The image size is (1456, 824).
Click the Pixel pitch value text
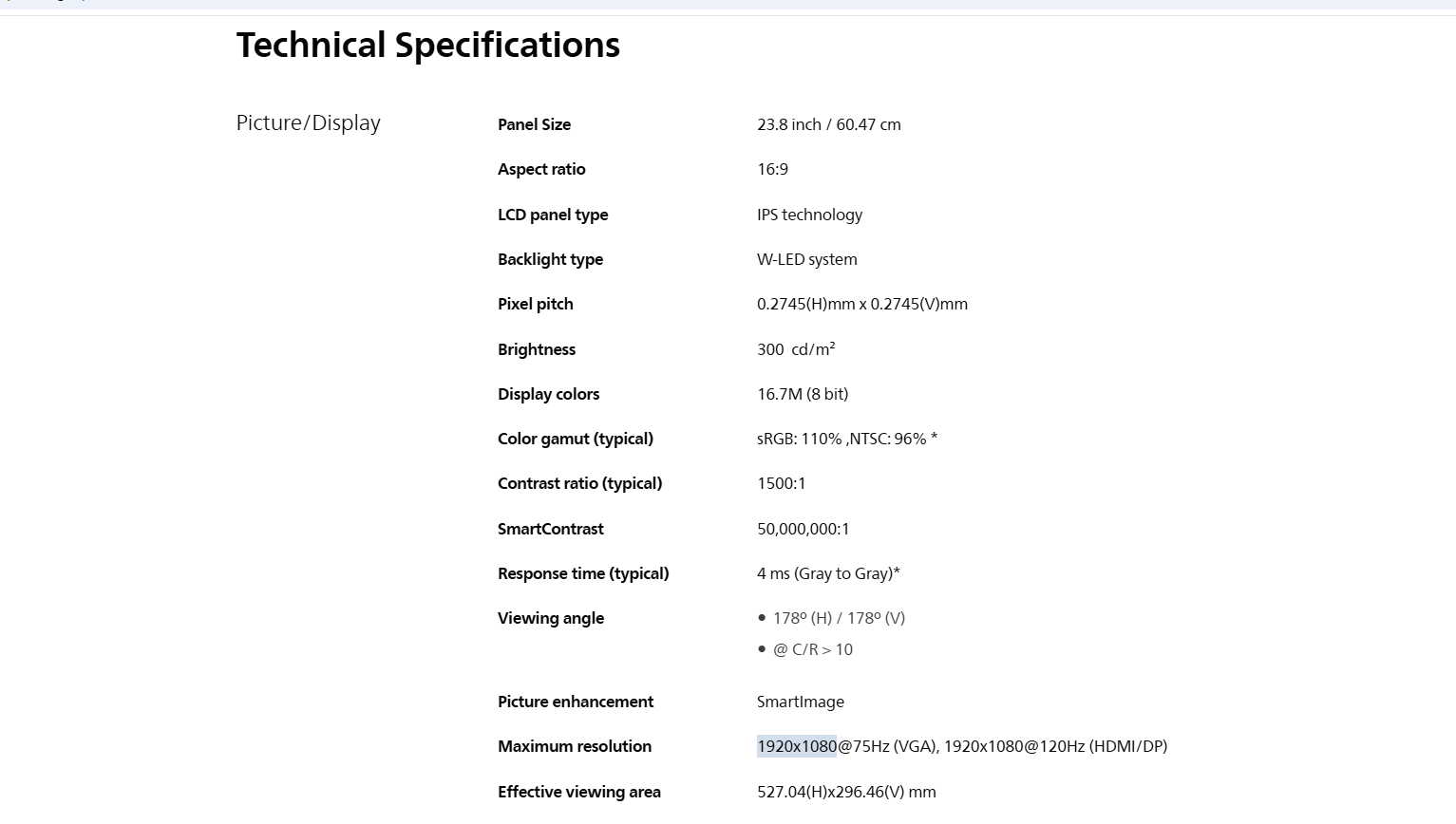[861, 304]
